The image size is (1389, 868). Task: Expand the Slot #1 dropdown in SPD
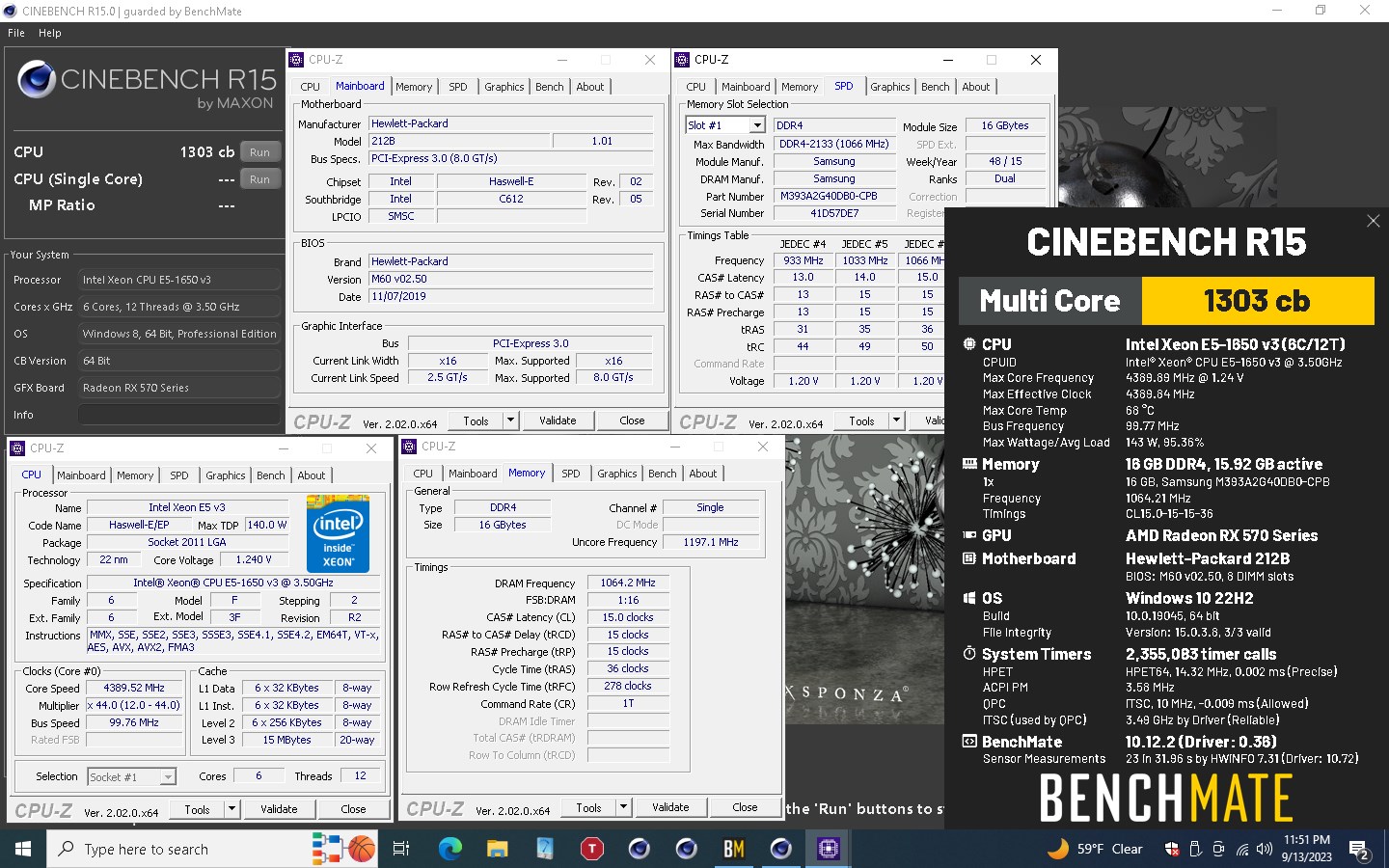click(757, 125)
